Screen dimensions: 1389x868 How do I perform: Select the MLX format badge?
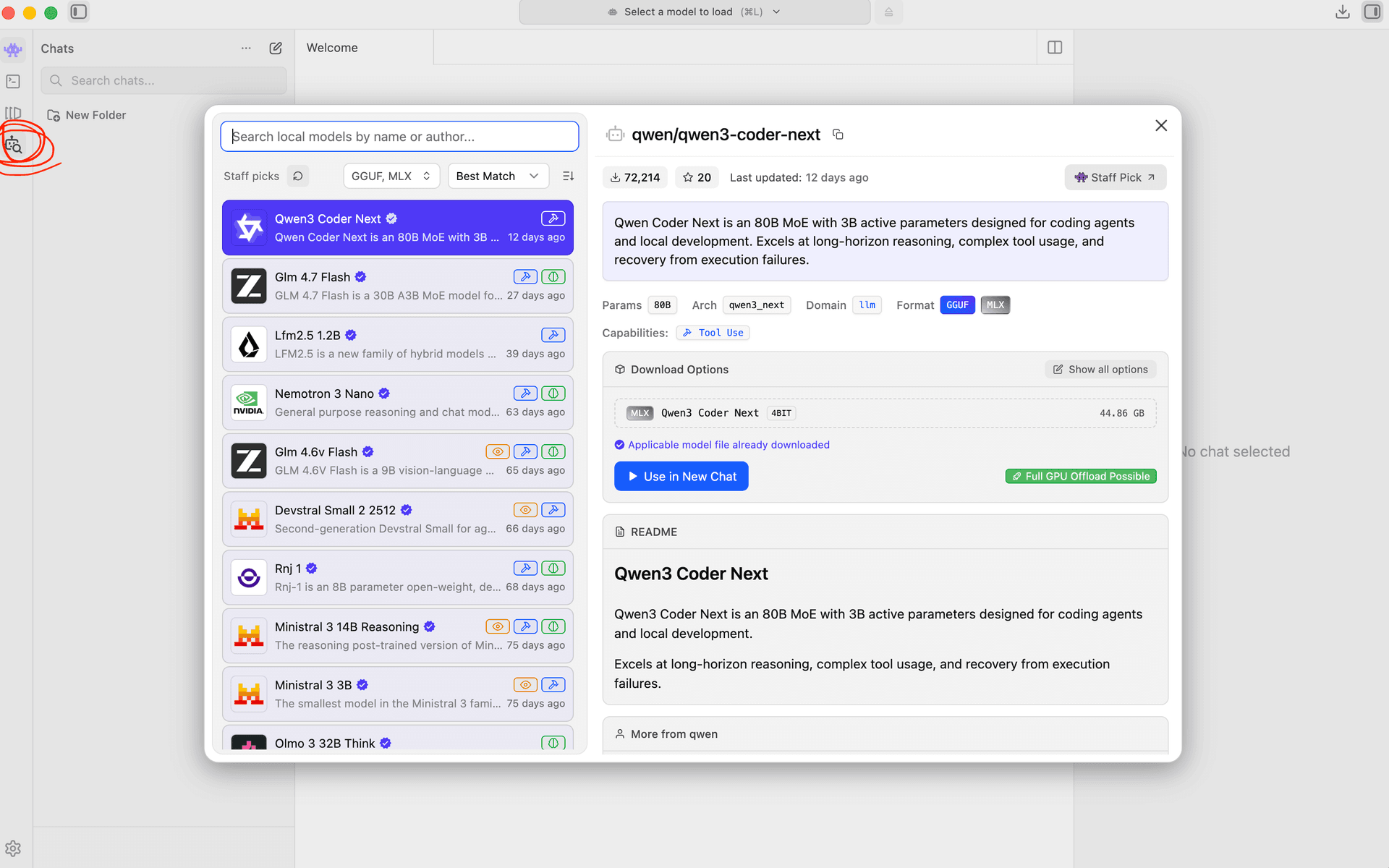(x=995, y=305)
